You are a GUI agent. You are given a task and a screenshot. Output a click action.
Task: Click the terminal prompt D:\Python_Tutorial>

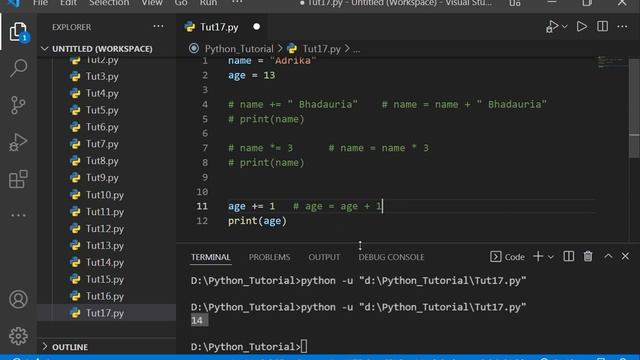(x=246, y=347)
